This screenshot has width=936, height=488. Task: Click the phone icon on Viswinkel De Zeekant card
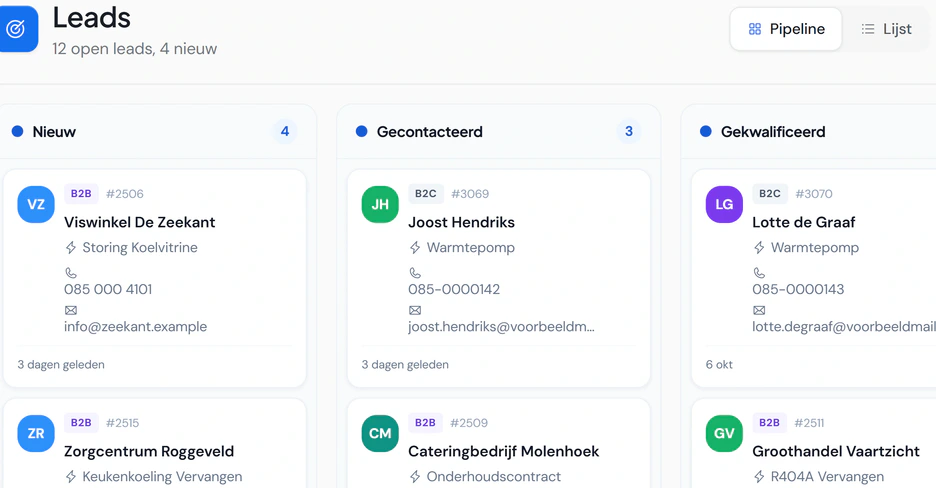71,273
